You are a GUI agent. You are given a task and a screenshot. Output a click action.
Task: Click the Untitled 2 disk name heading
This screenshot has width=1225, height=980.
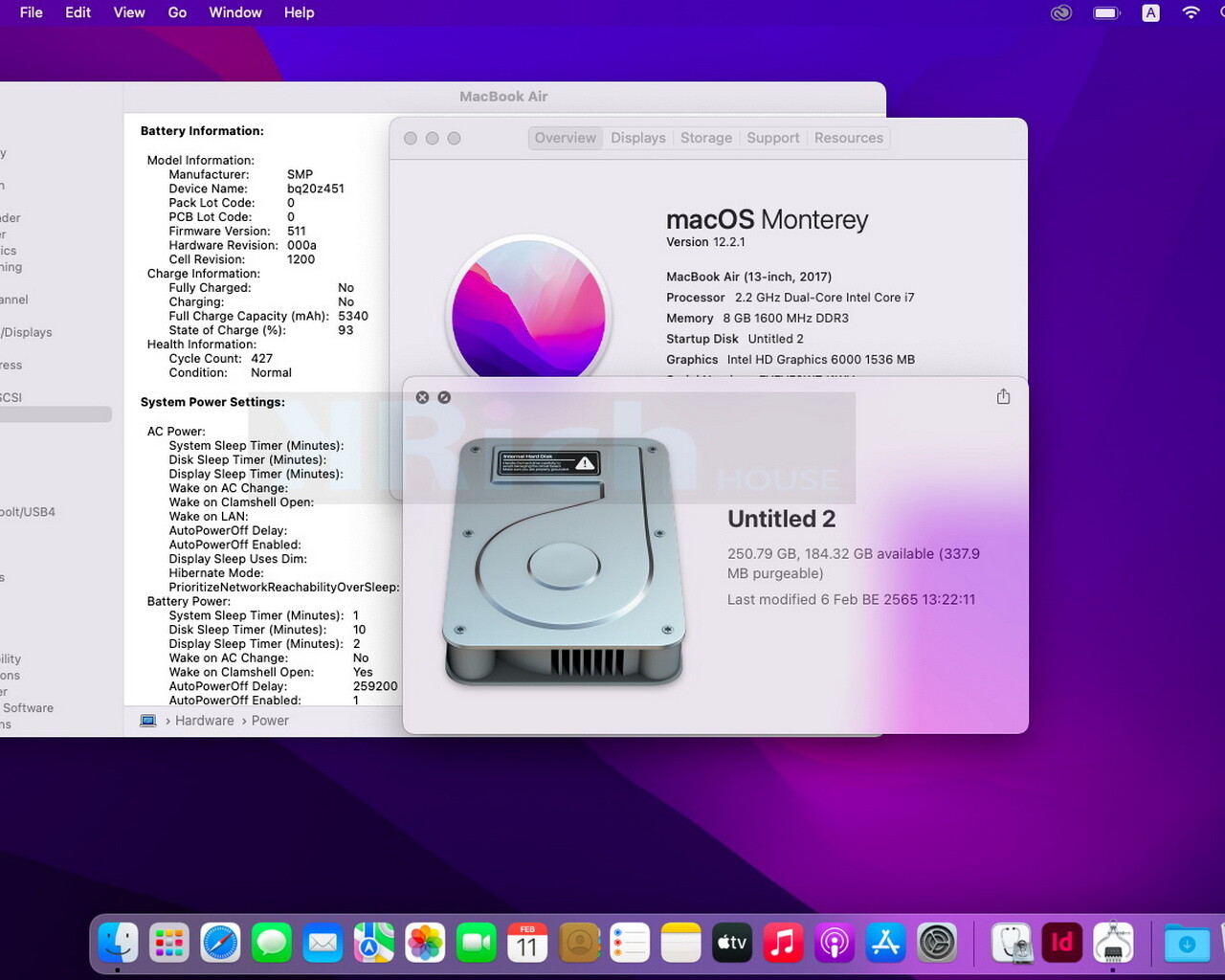coord(782,519)
